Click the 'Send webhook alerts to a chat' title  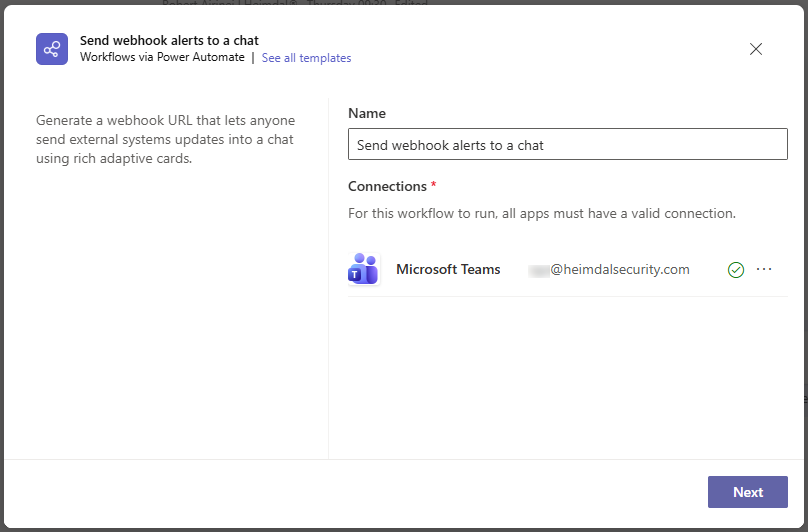pos(169,40)
